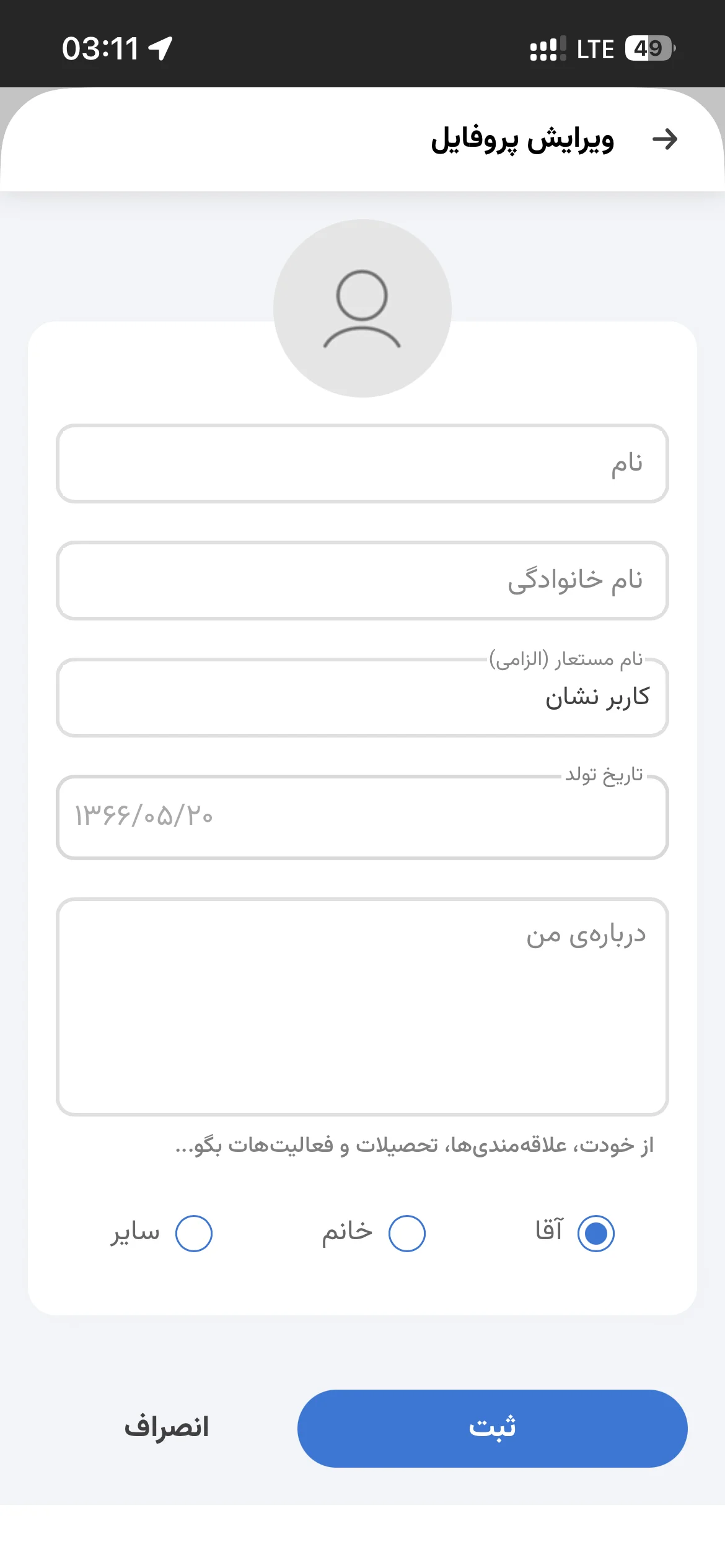The height and width of the screenshot is (1568, 725).
Task: Tap the battery indicator icon
Action: [651, 48]
